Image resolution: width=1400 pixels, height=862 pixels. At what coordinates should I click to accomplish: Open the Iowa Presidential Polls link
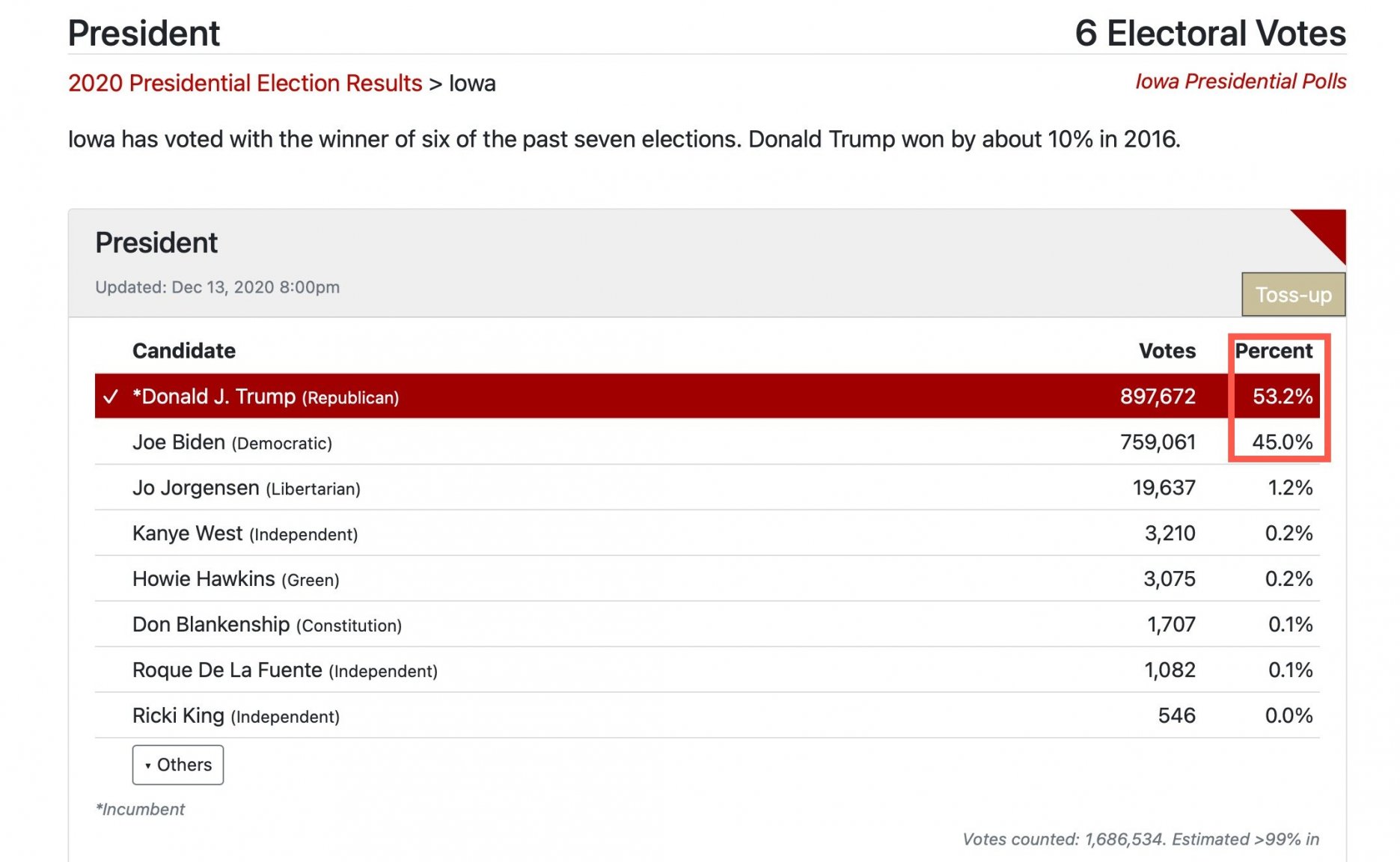pos(1240,81)
